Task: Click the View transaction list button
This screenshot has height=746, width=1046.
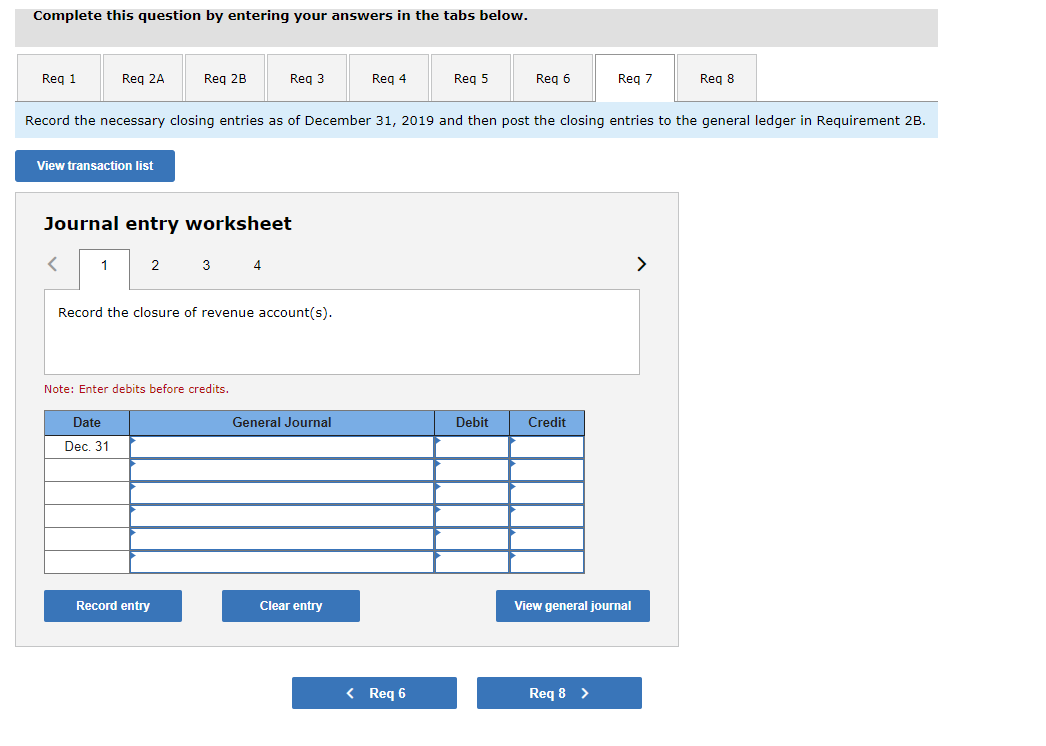Action: [94, 165]
